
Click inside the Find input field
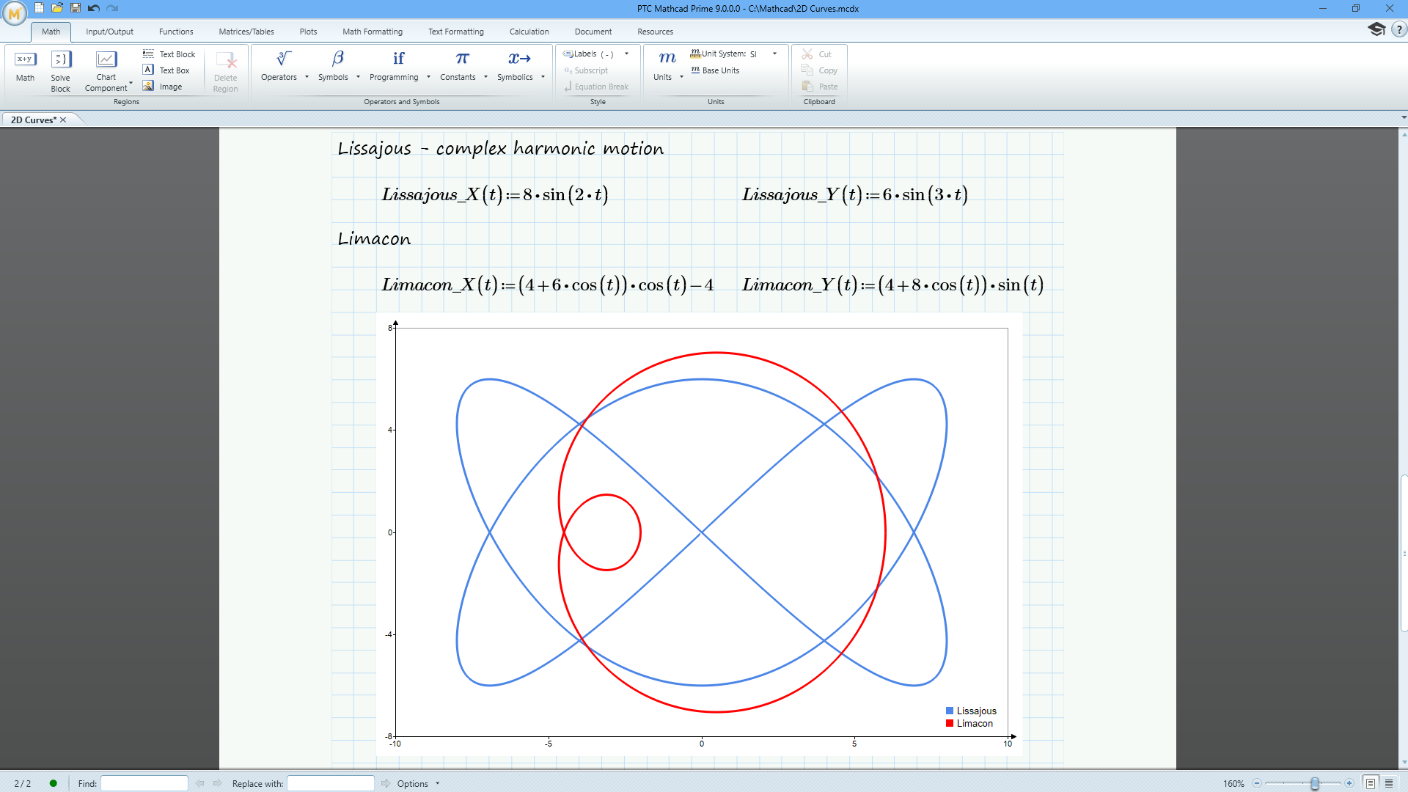(143, 783)
